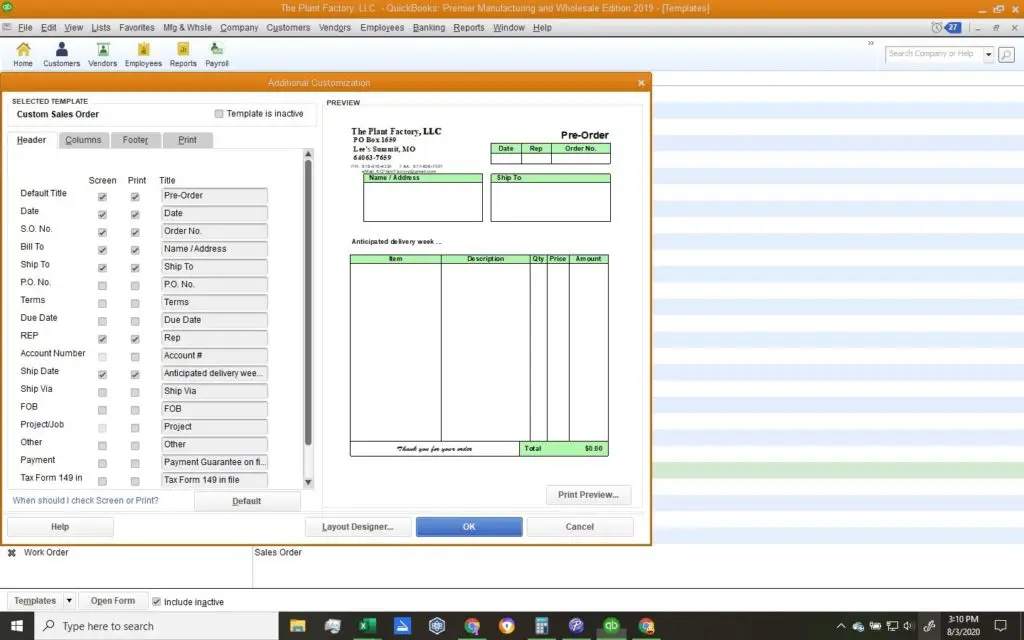Toggle Print checkbox for Ship Date
The image size is (1024, 640).
135,374
